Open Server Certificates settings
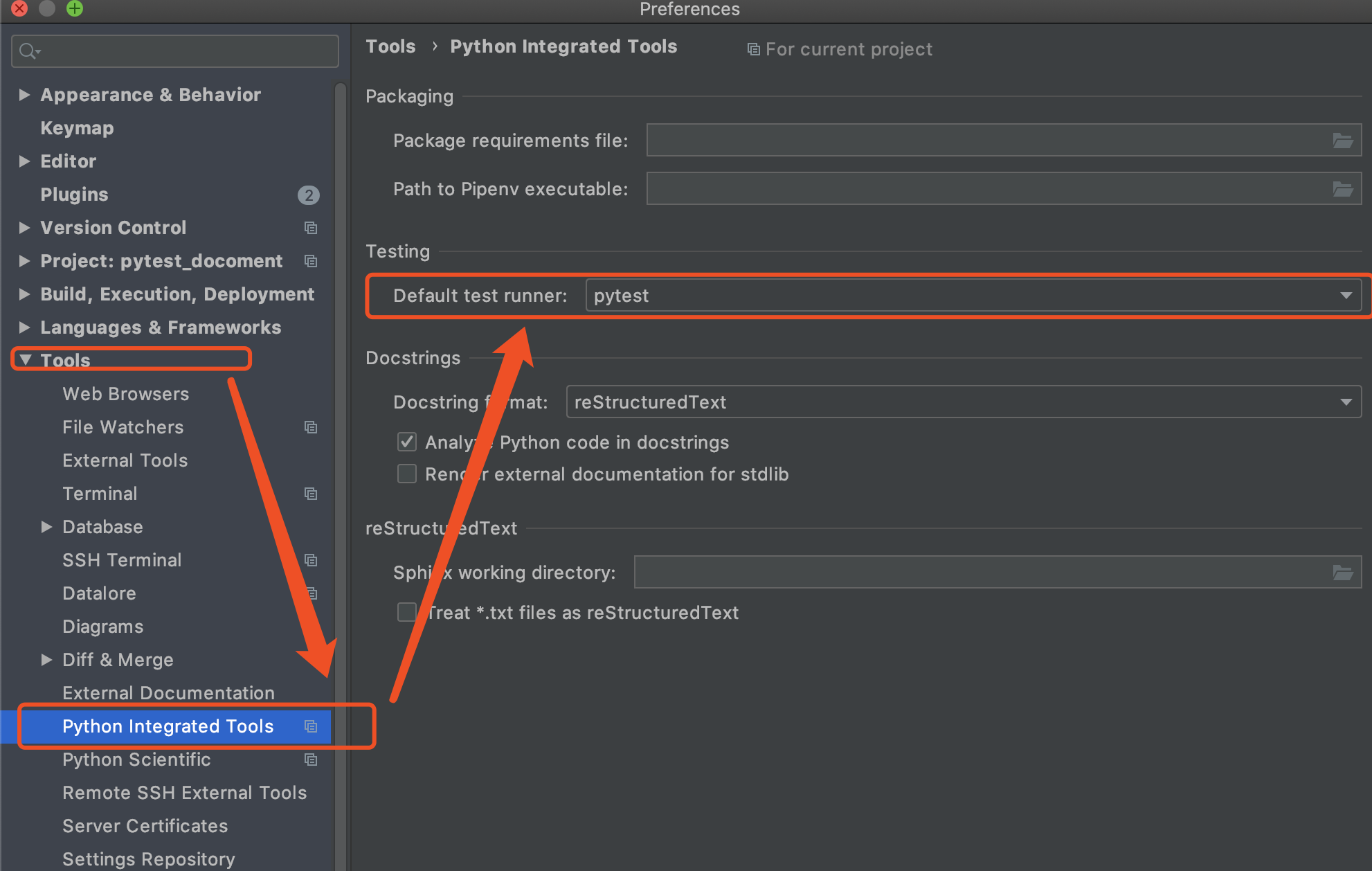Image resolution: width=1372 pixels, height=871 pixels. click(x=145, y=826)
